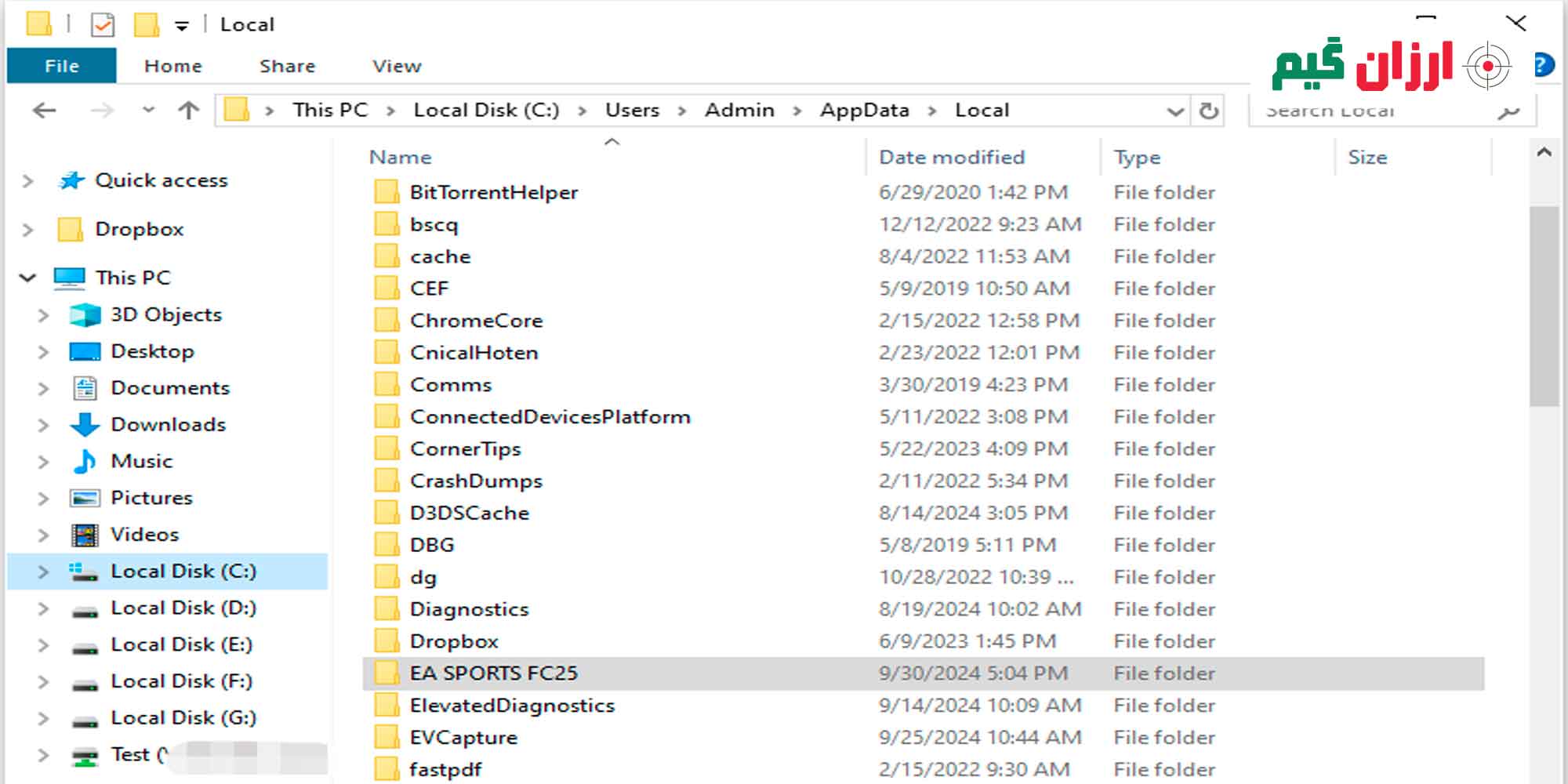
Task: Switch to the View ribbon tab
Action: point(397,66)
